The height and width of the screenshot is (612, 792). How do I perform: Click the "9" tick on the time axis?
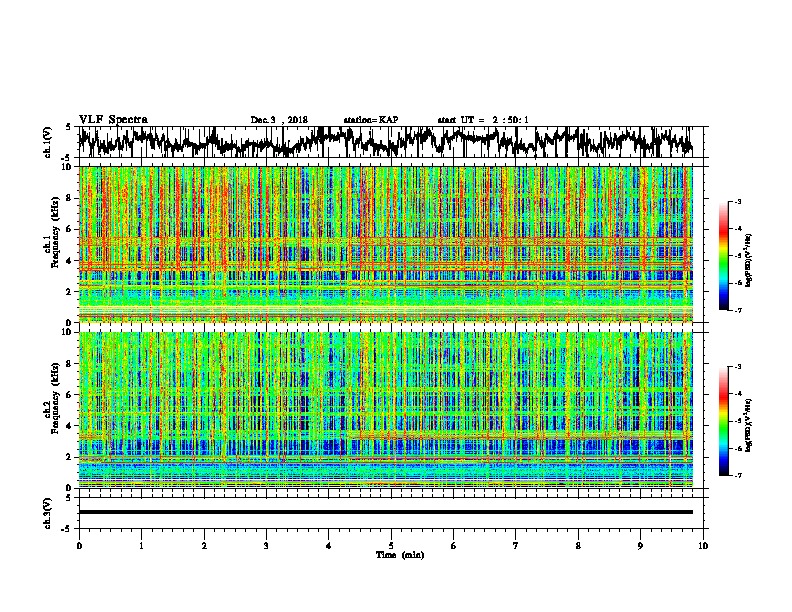pyautogui.click(x=640, y=546)
